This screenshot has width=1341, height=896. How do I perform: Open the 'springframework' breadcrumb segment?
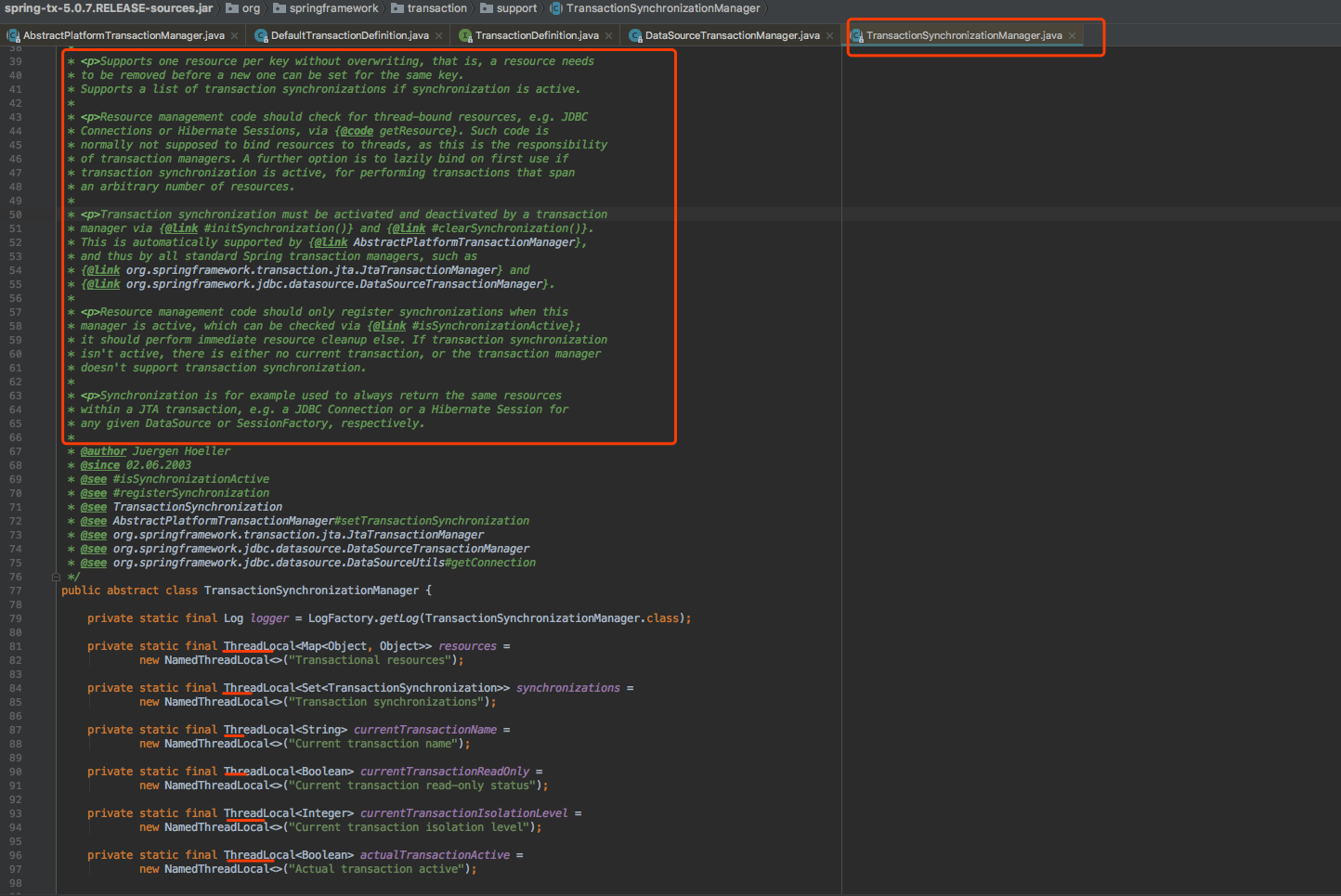tap(333, 8)
